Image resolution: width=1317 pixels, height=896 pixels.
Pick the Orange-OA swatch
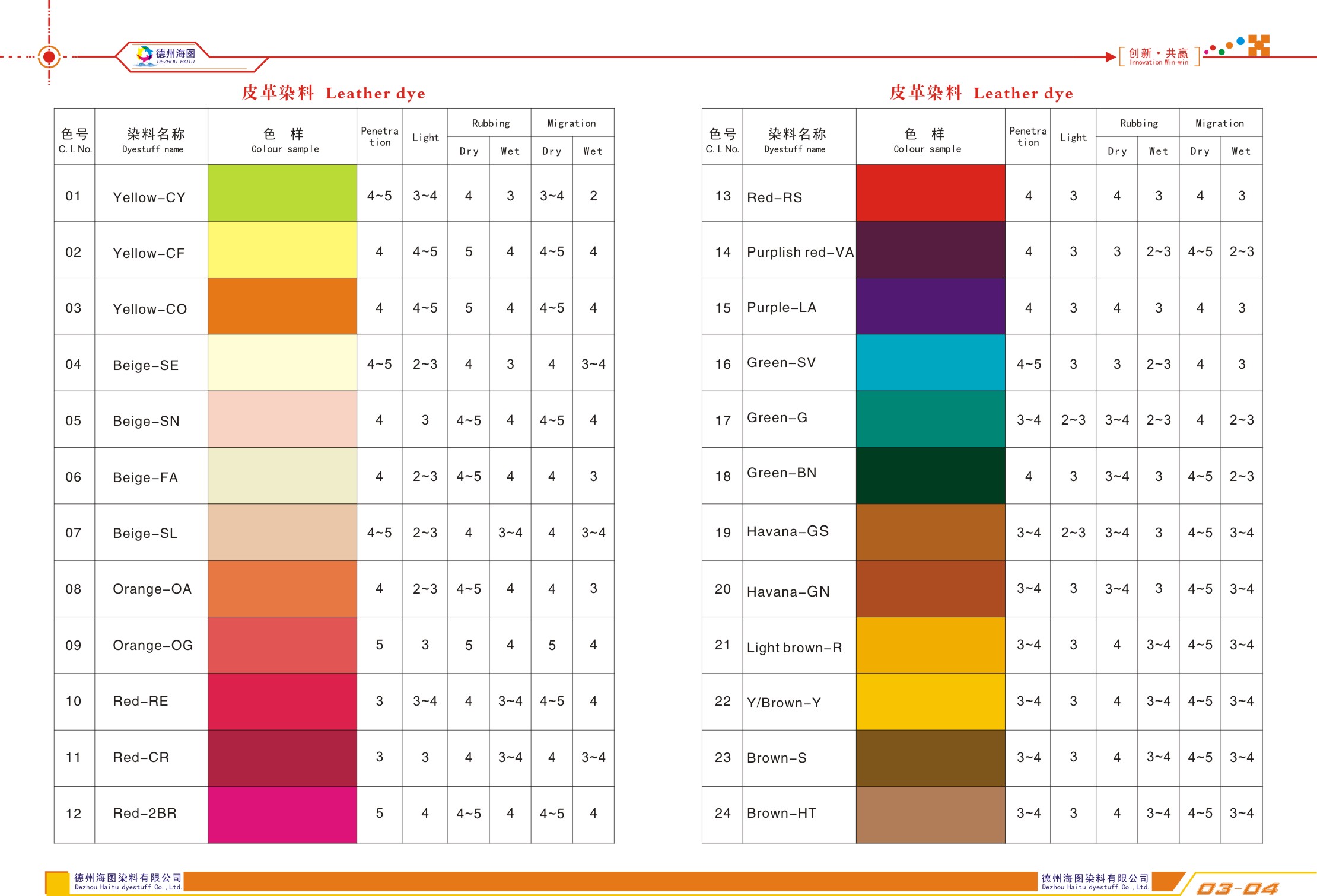[282, 588]
